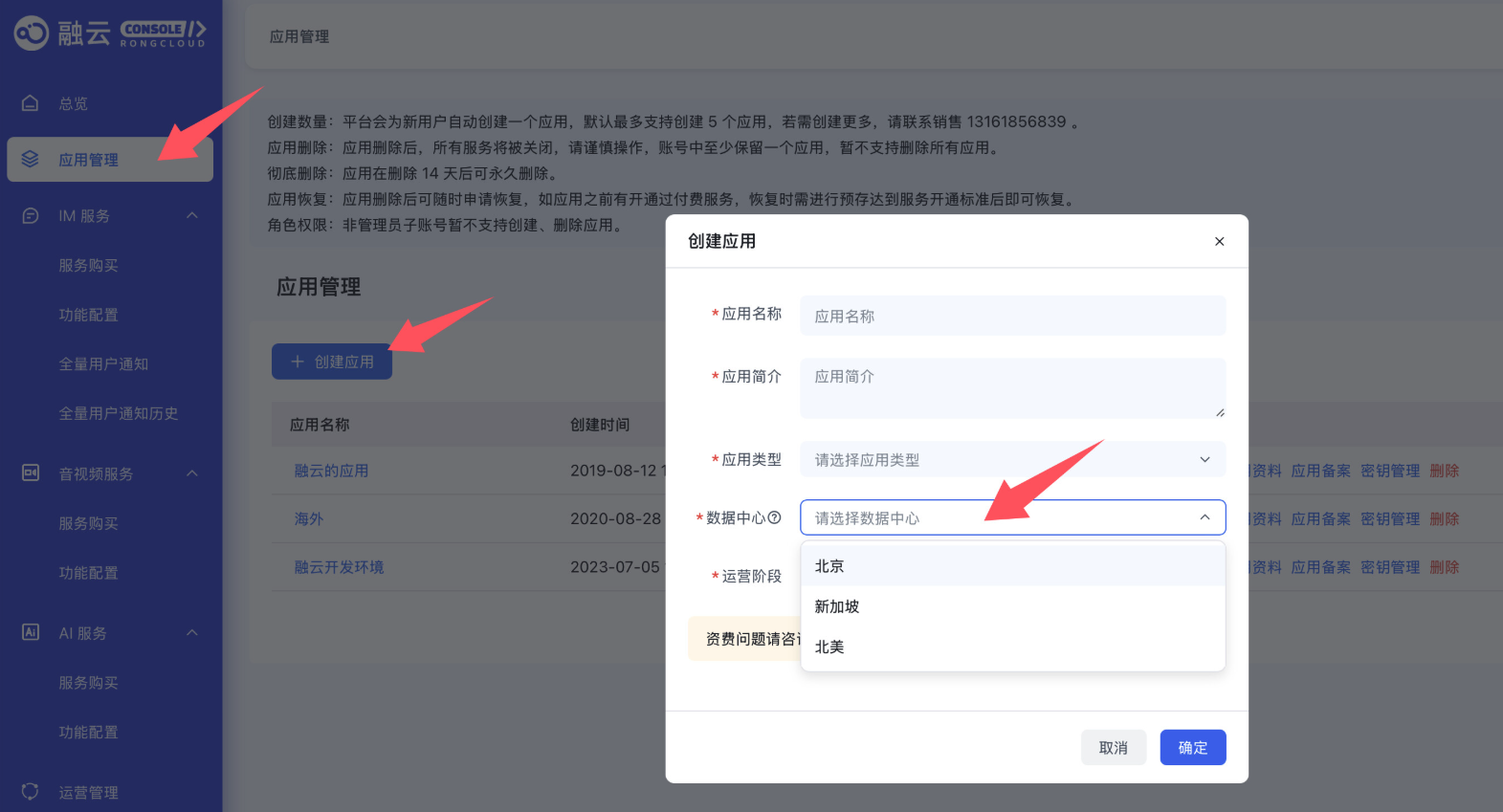Collapse the 数据中心 dropdown list

point(1205,517)
